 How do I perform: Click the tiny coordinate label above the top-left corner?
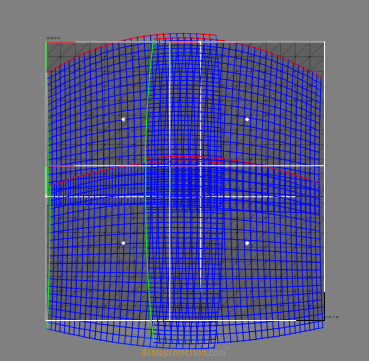pyautogui.click(x=53, y=38)
